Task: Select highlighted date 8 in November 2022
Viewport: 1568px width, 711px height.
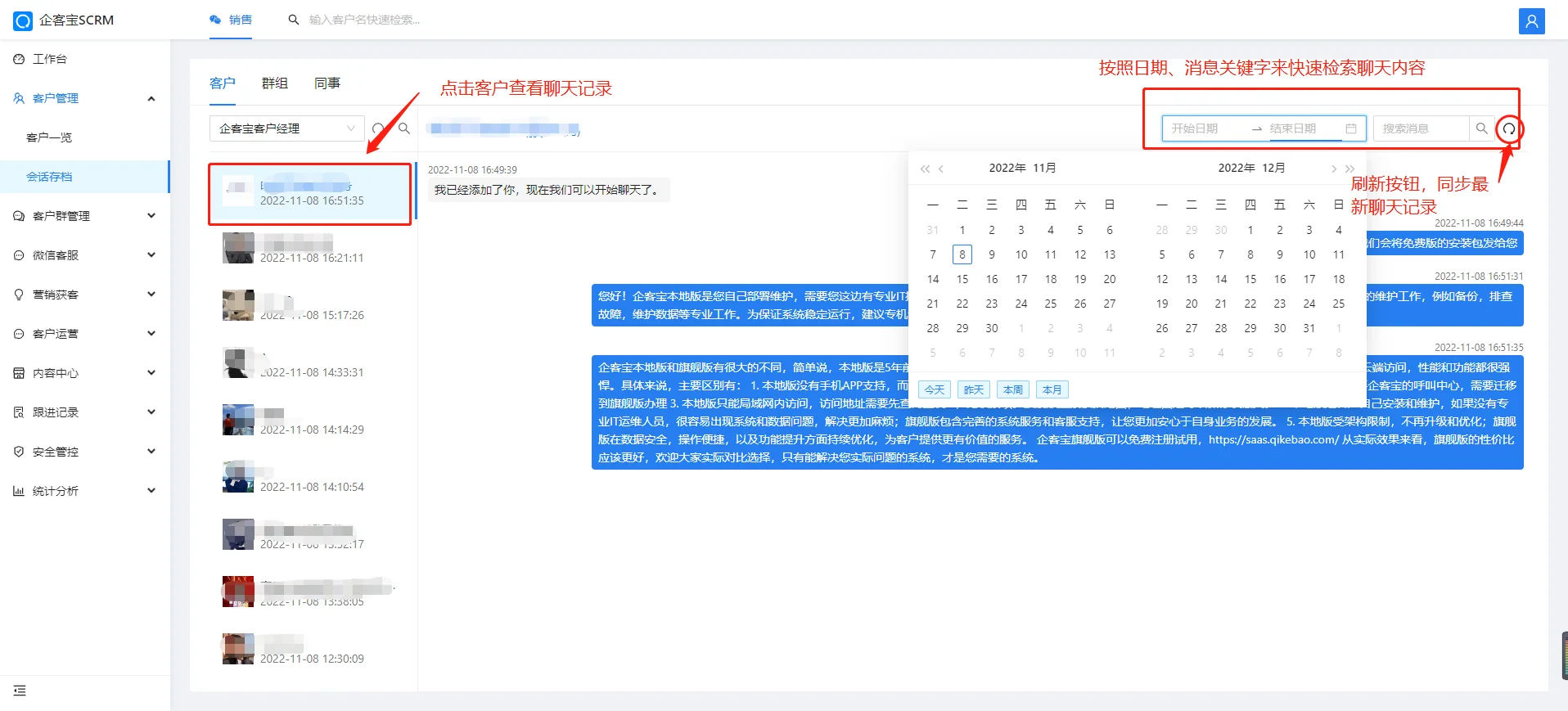Action: point(962,254)
